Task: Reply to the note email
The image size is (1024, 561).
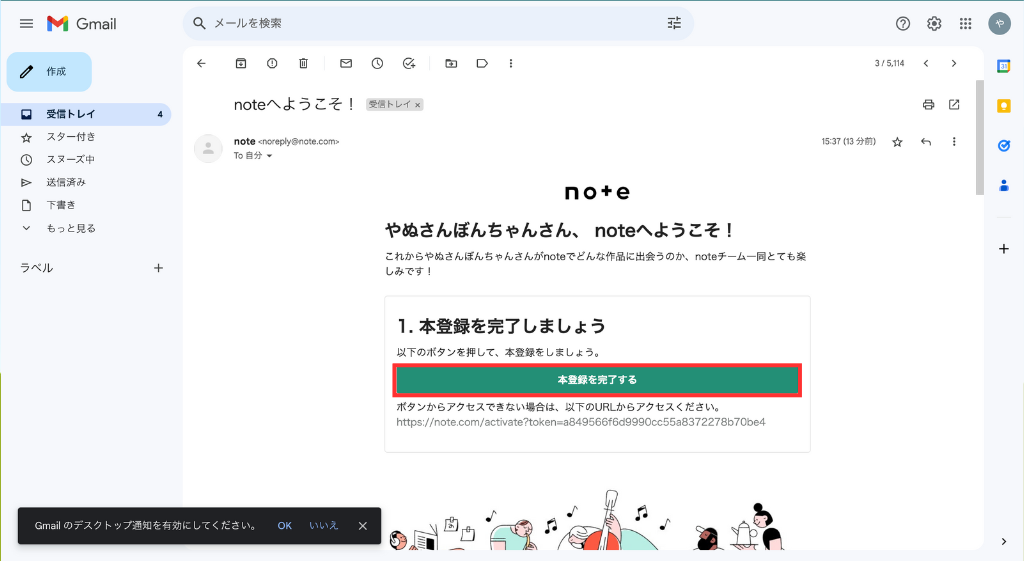Action: point(925,142)
